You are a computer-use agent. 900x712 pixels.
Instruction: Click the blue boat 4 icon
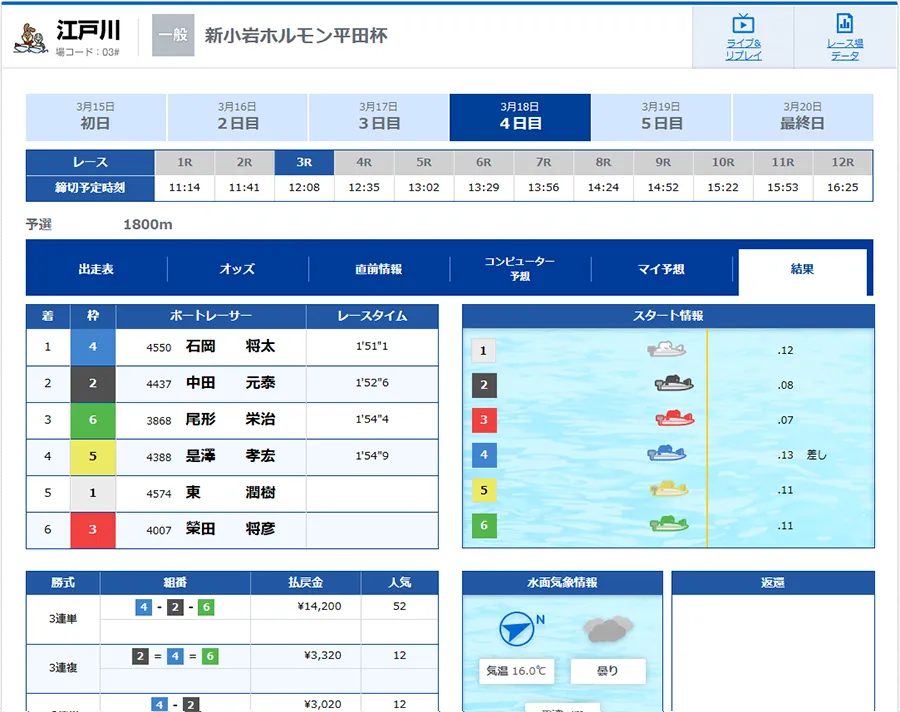667,454
